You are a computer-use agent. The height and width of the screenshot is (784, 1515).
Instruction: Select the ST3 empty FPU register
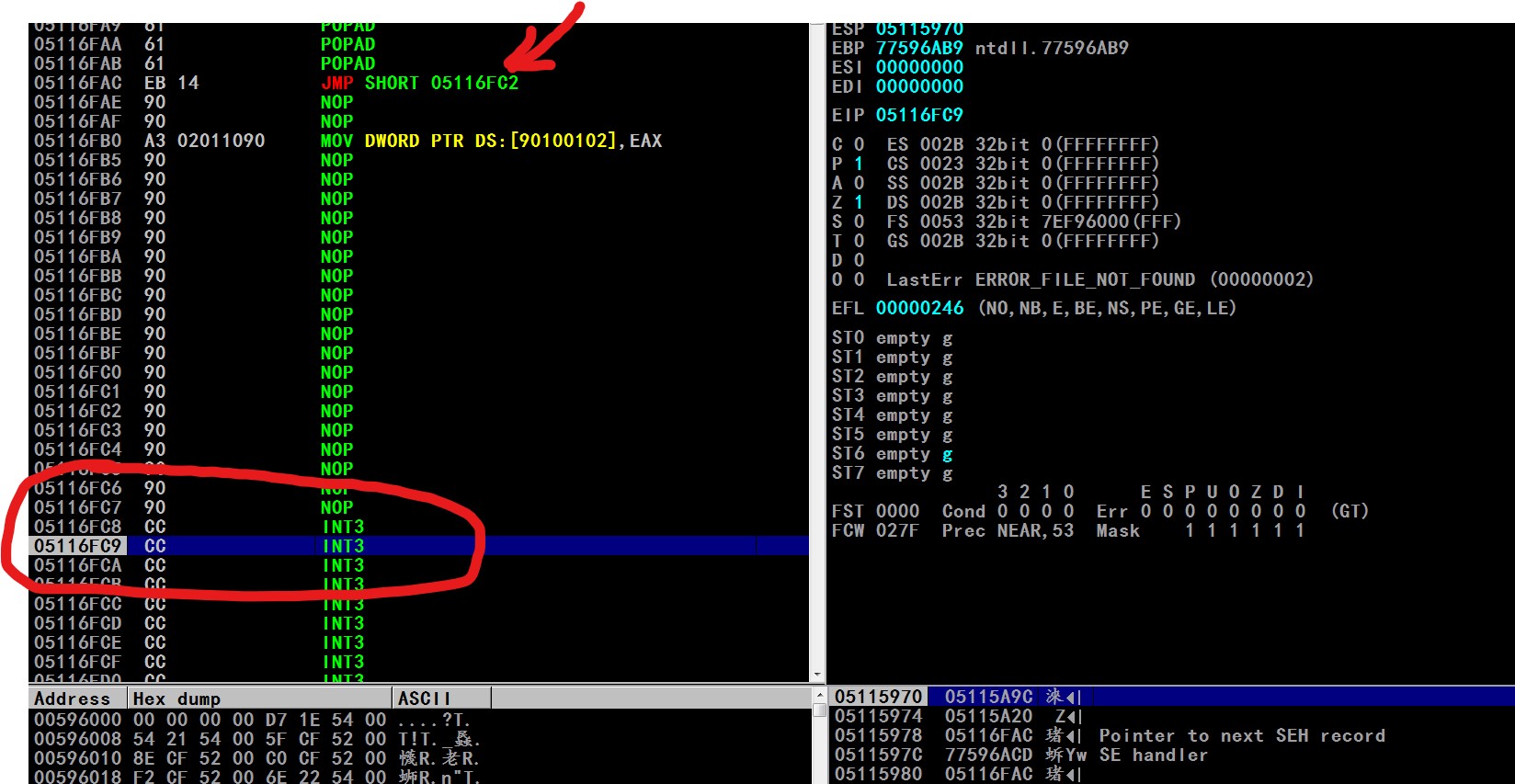892,396
